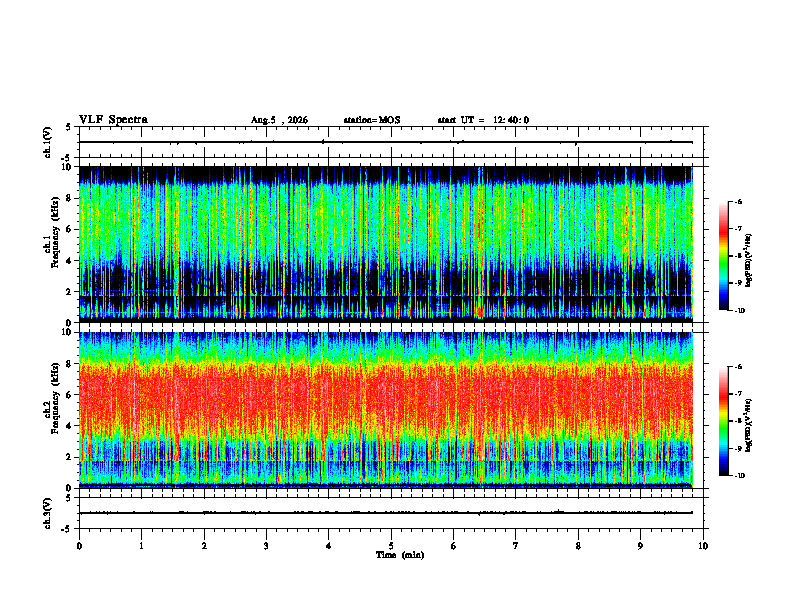Click the 5 minute tick label on time axis
The image size is (792, 612).
[x=391, y=546]
